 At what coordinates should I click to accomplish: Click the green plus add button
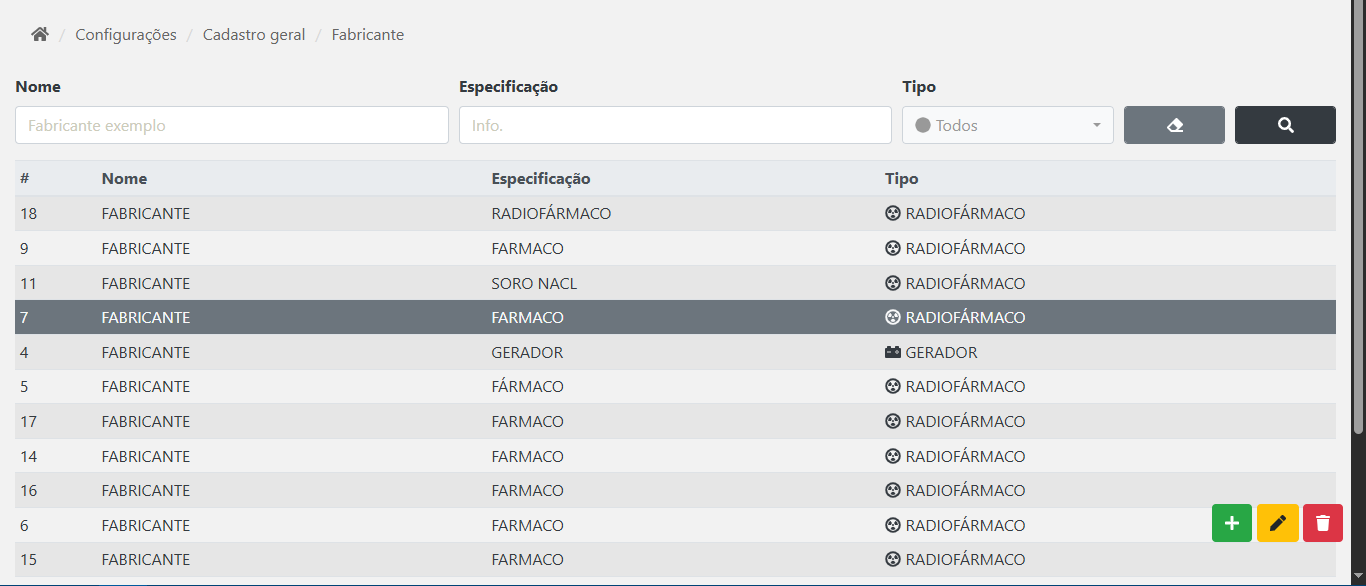coord(1232,523)
